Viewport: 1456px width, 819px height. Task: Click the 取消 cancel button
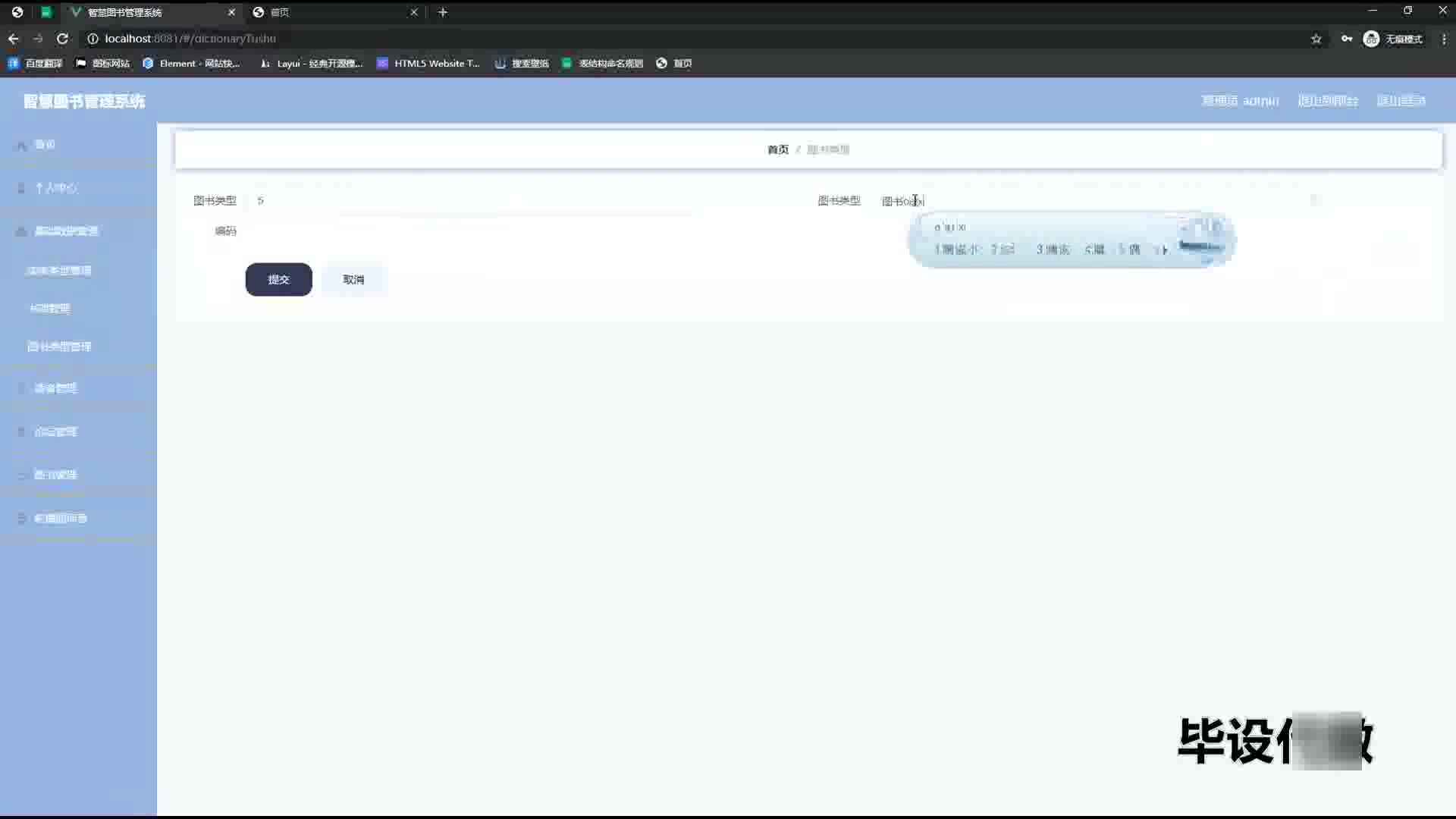(353, 280)
